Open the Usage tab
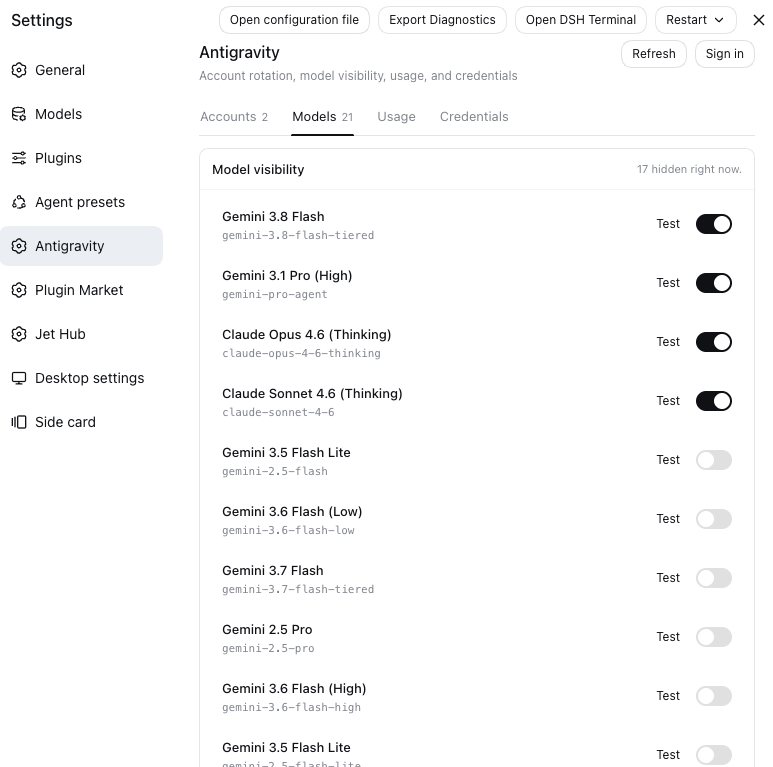Screen dimensions: 773x767 click(x=396, y=117)
